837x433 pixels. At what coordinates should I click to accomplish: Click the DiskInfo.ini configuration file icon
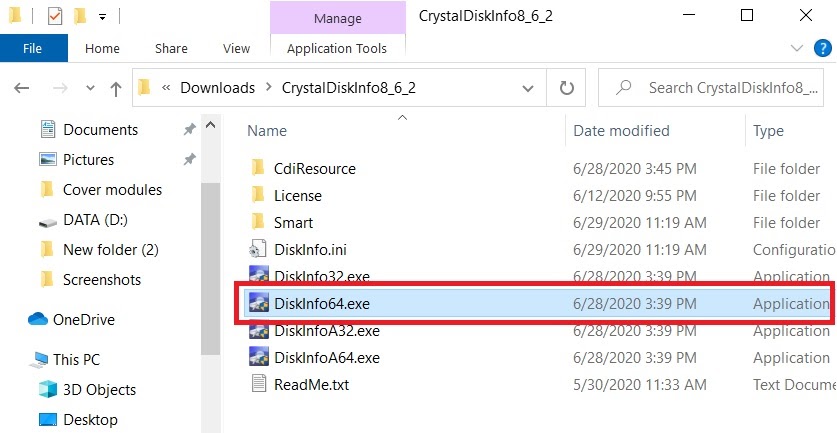coord(258,249)
